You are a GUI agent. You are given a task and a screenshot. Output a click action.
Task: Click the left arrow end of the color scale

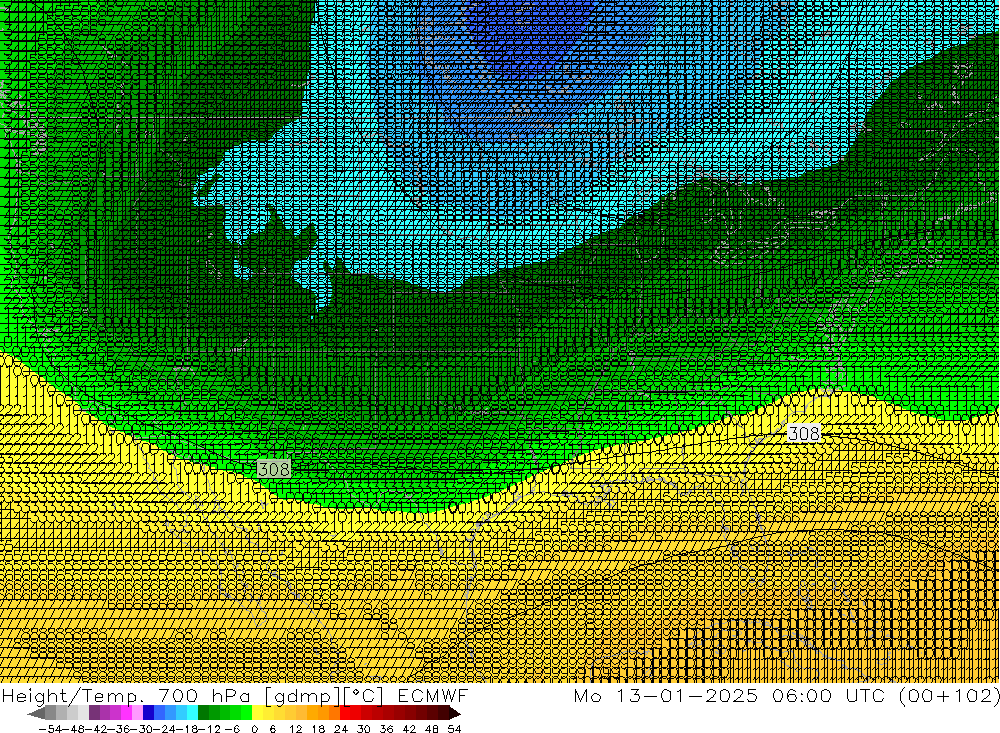pyautogui.click(x=36, y=714)
